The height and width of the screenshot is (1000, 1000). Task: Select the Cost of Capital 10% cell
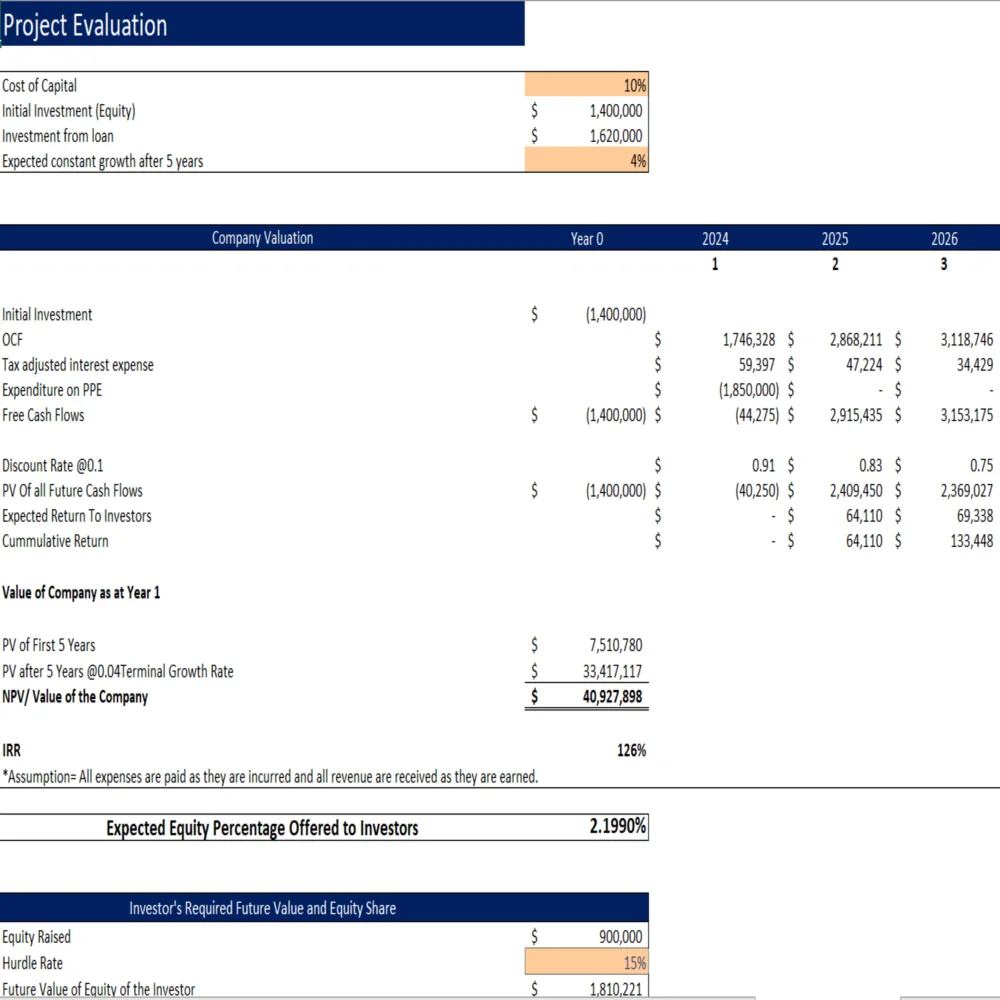[x=587, y=85]
